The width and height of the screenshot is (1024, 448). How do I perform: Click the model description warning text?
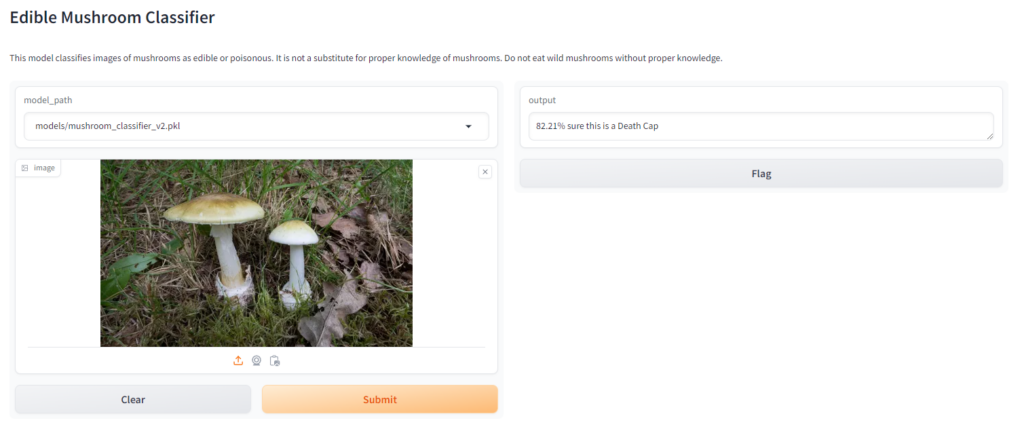pos(366,58)
